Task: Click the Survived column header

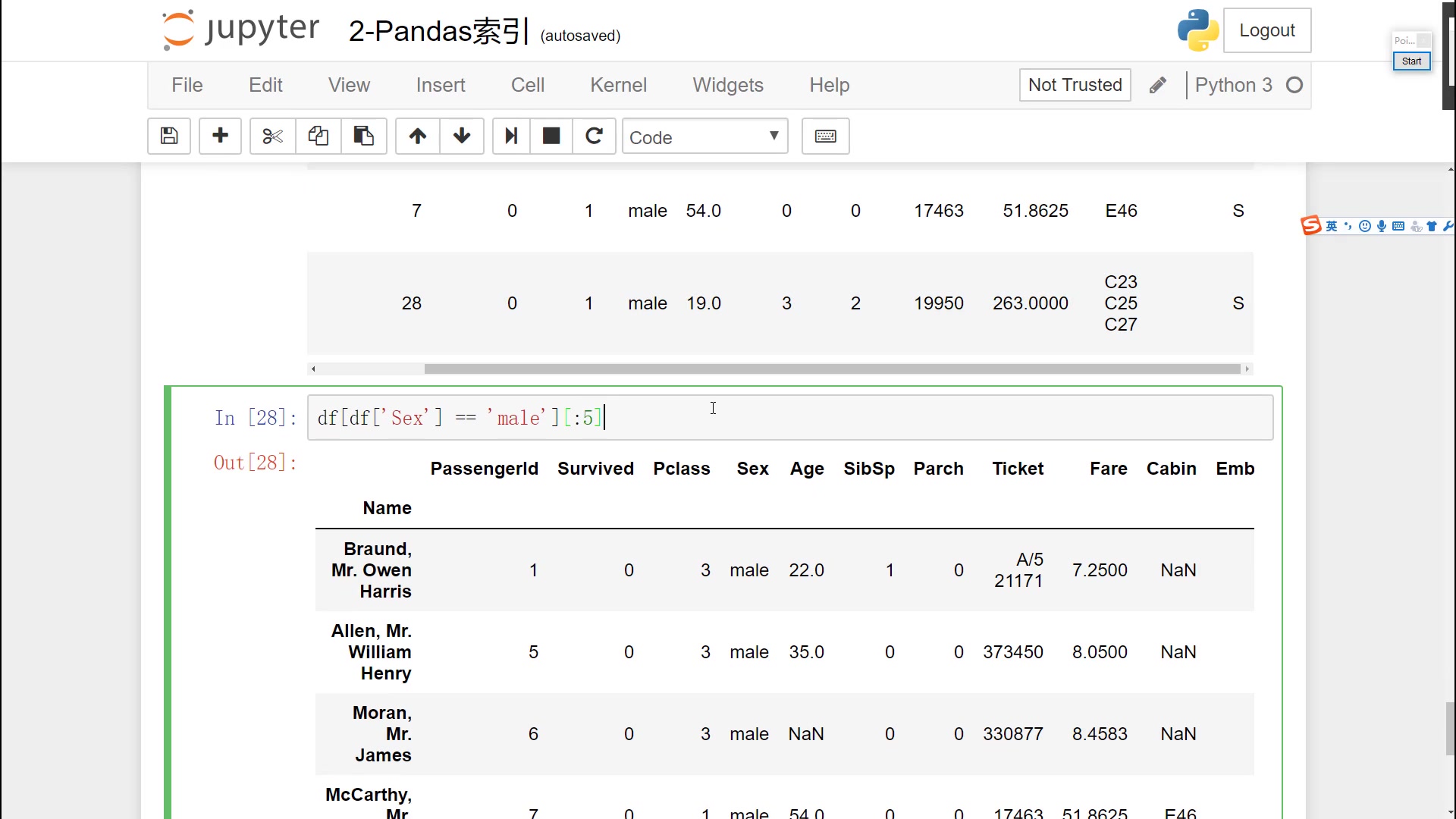Action: coord(595,469)
